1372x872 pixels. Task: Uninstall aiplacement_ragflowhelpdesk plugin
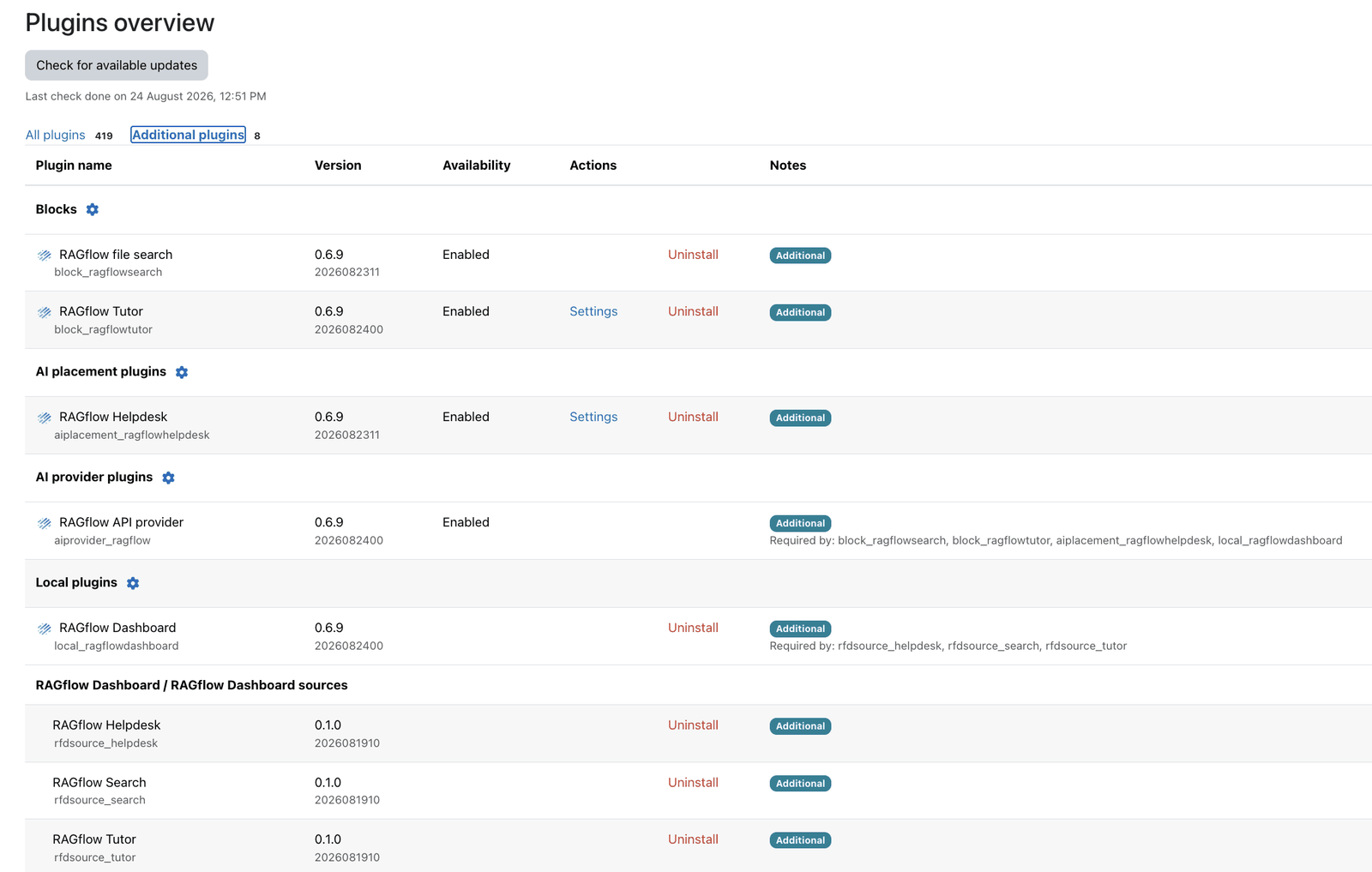(x=693, y=417)
